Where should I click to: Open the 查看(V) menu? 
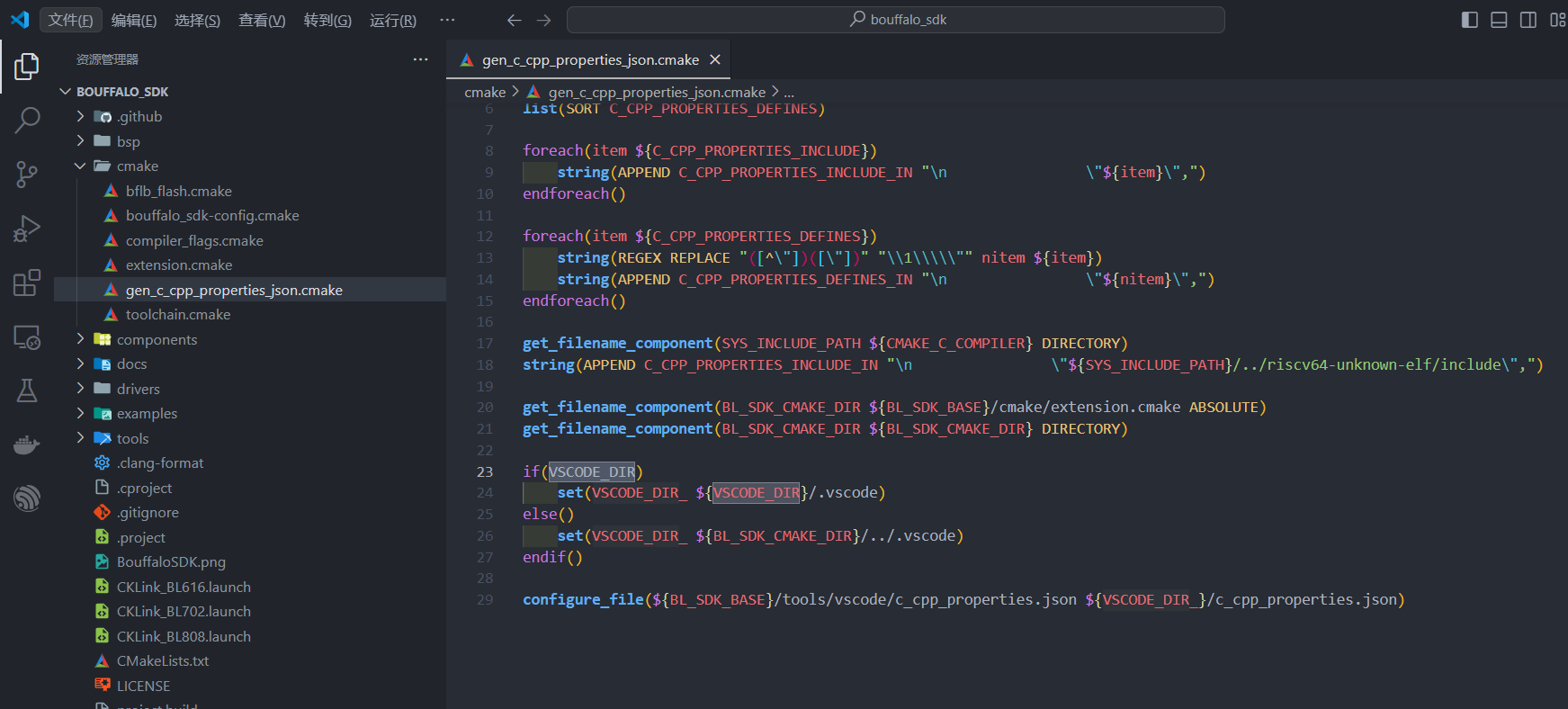coord(262,20)
